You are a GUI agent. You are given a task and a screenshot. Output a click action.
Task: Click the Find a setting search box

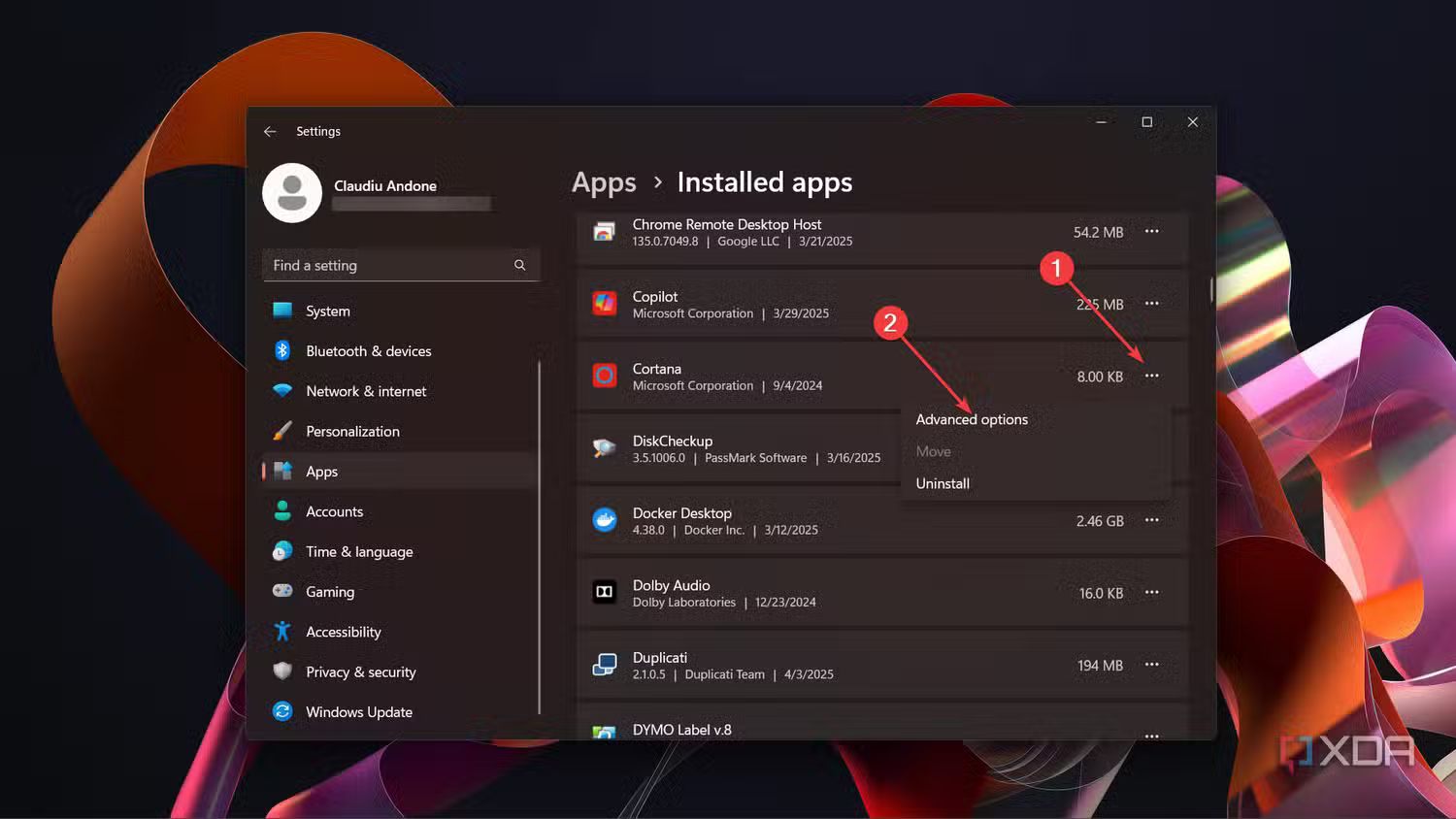[388, 265]
